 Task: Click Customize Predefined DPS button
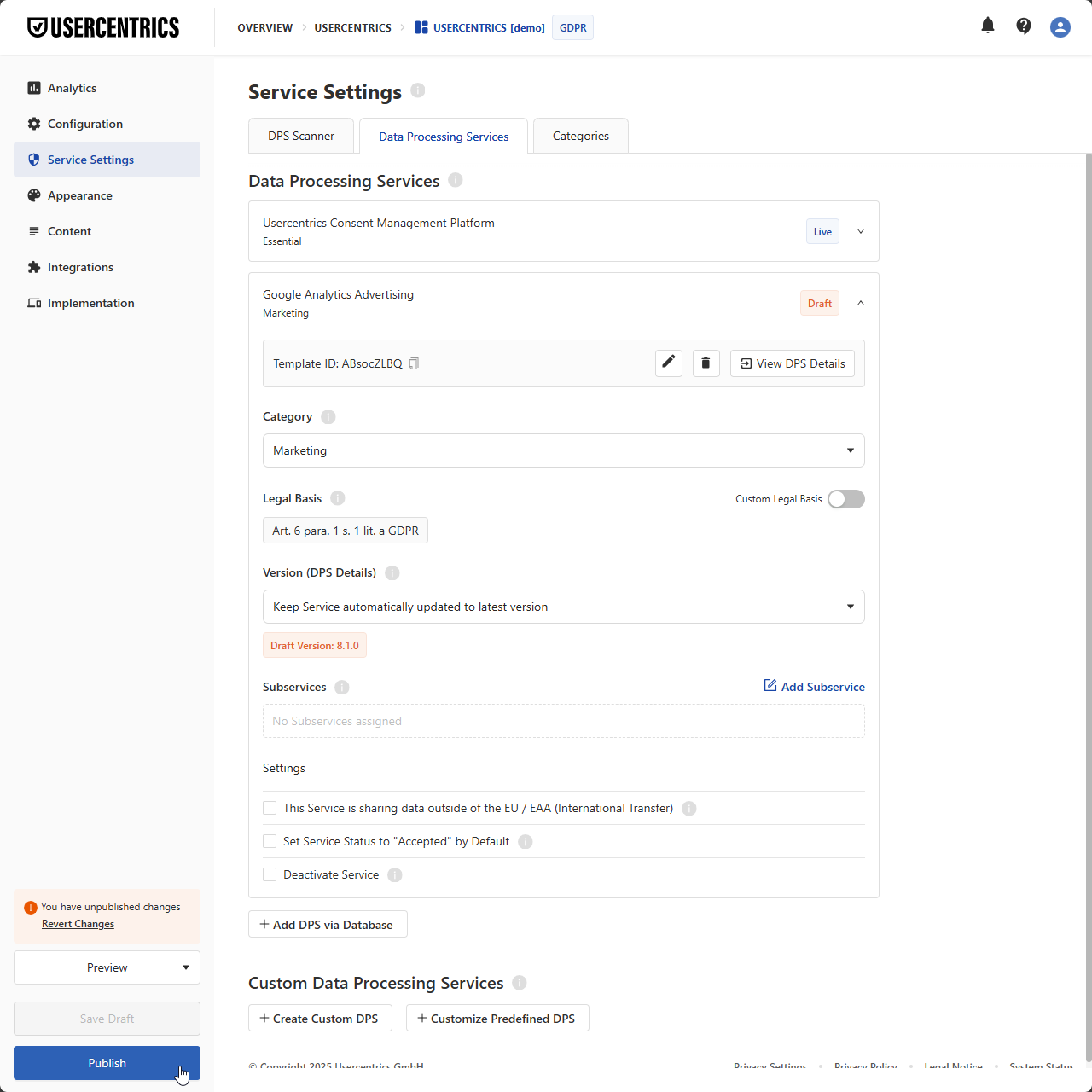[x=497, y=1018]
